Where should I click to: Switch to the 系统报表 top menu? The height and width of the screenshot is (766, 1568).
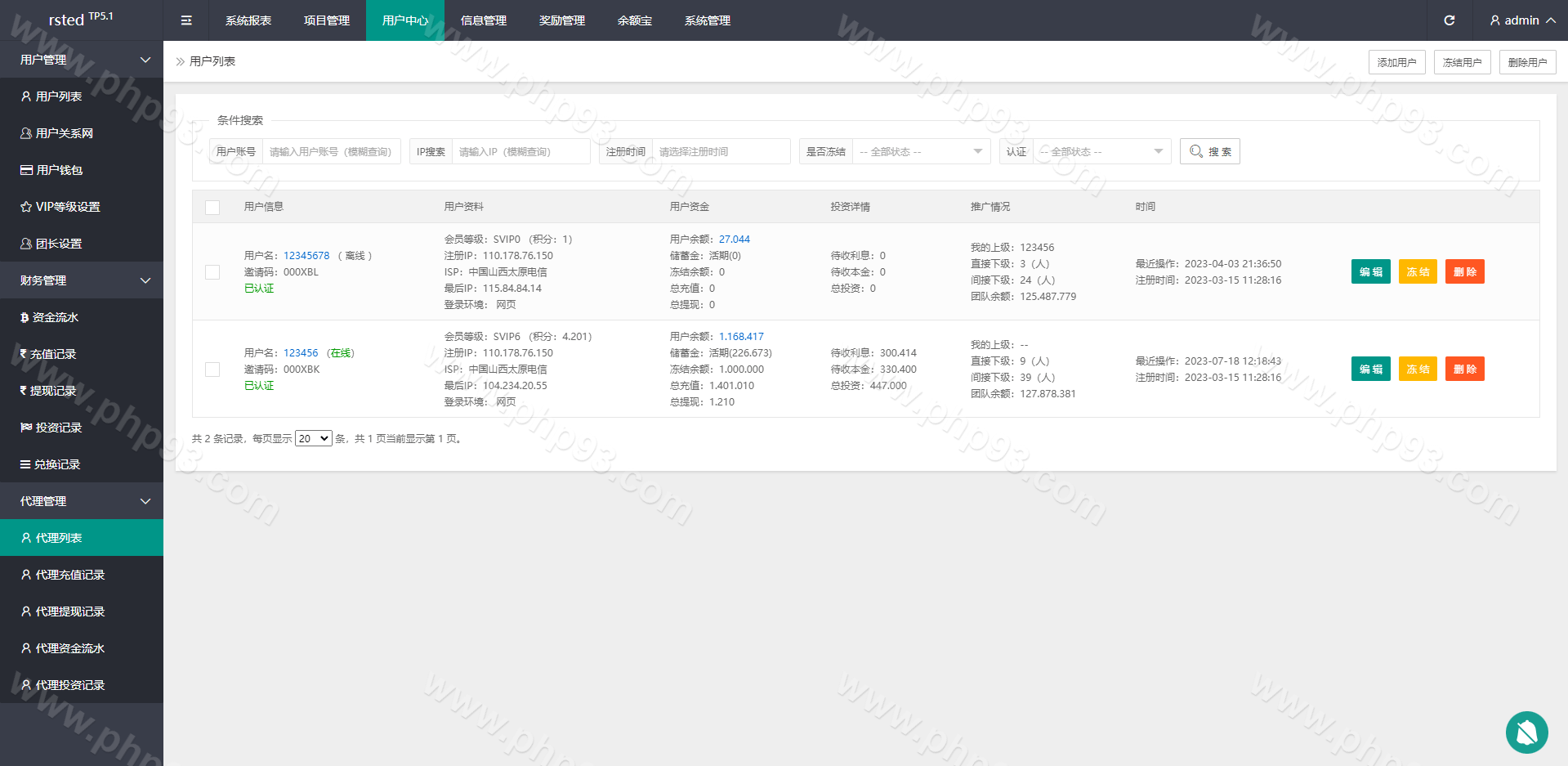click(248, 20)
